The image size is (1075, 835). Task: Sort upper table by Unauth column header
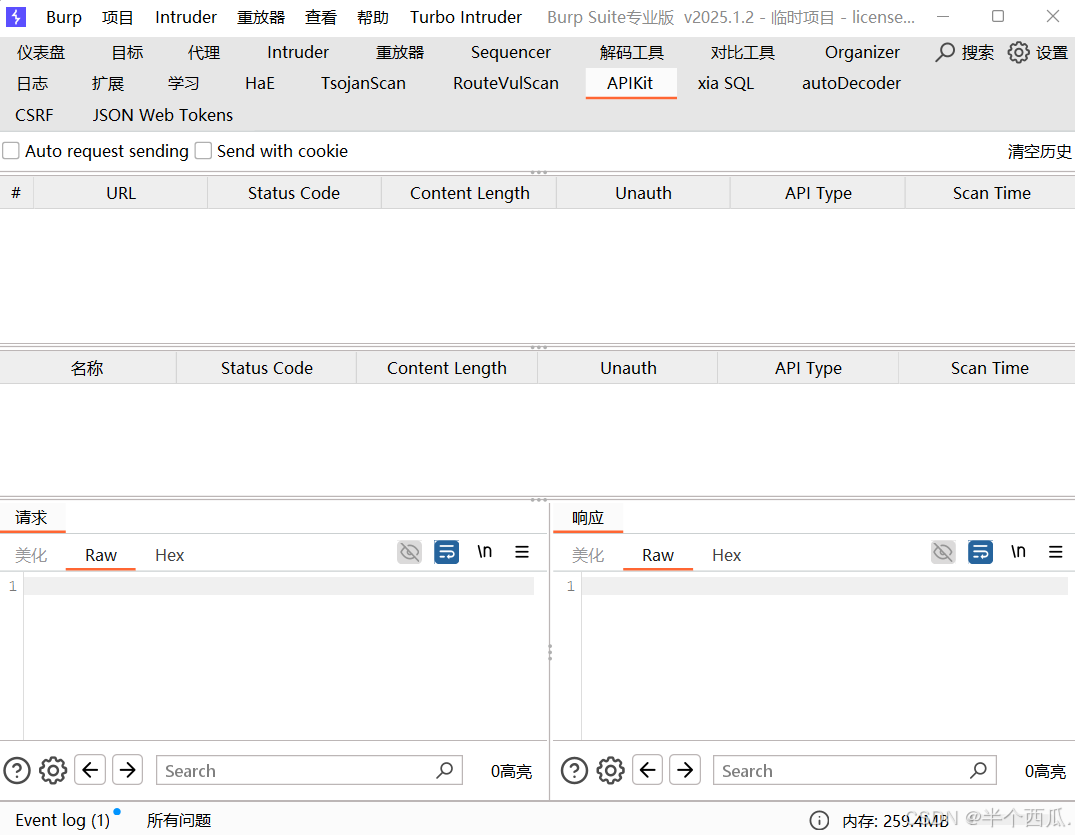coord(643,193)
